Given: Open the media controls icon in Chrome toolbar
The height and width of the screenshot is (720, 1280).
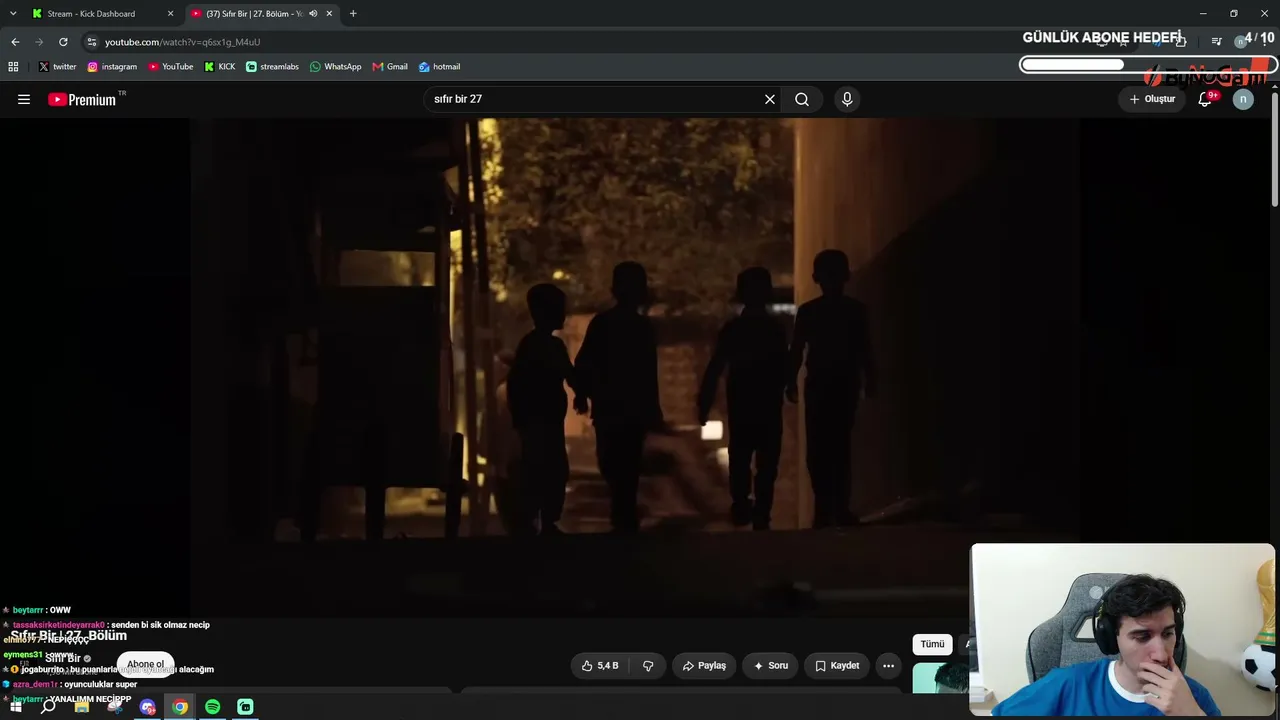Looking at the screenshot, I should [x=1216, y=42].
